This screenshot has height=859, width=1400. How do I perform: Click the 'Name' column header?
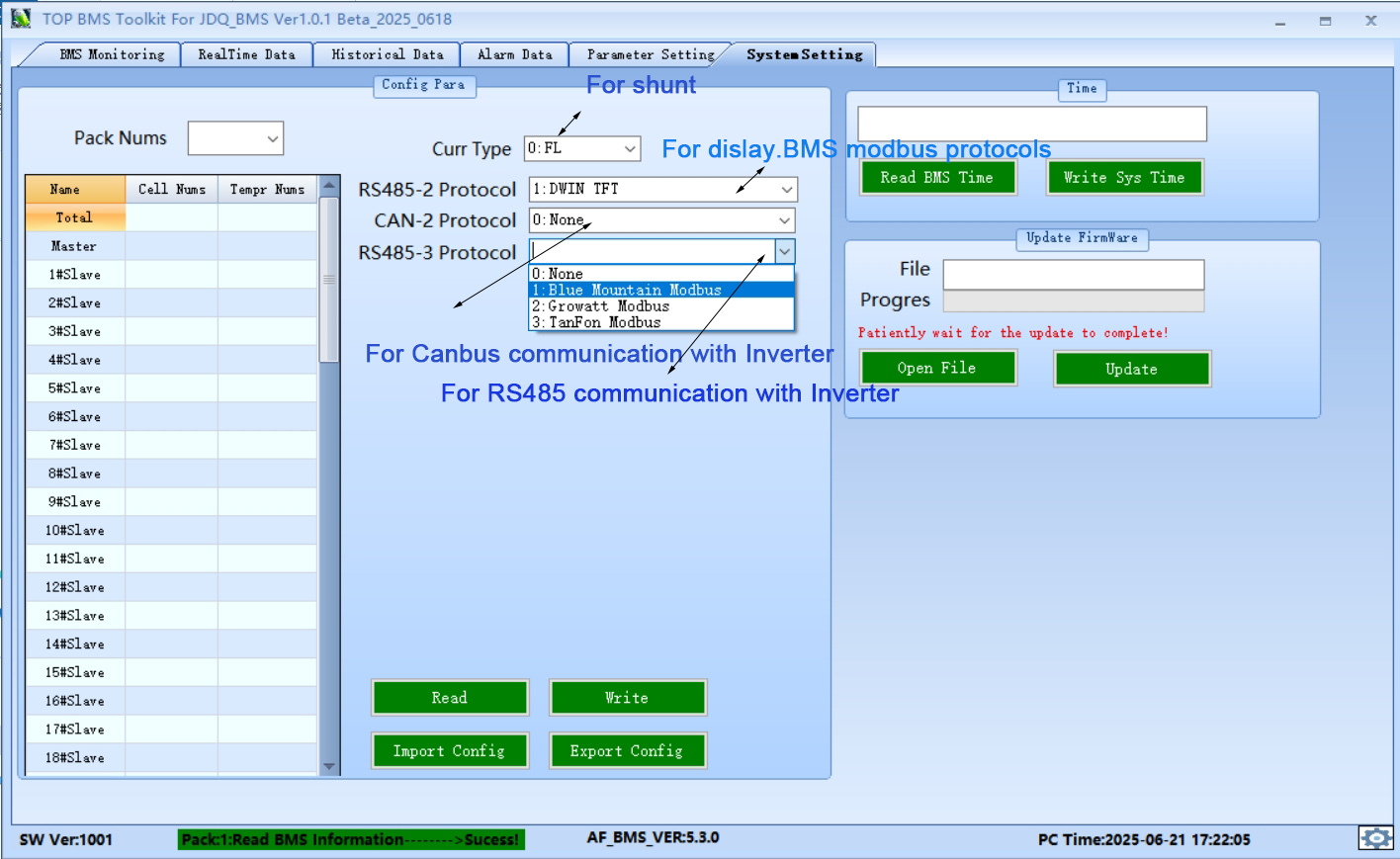click(x=75, y=189)
